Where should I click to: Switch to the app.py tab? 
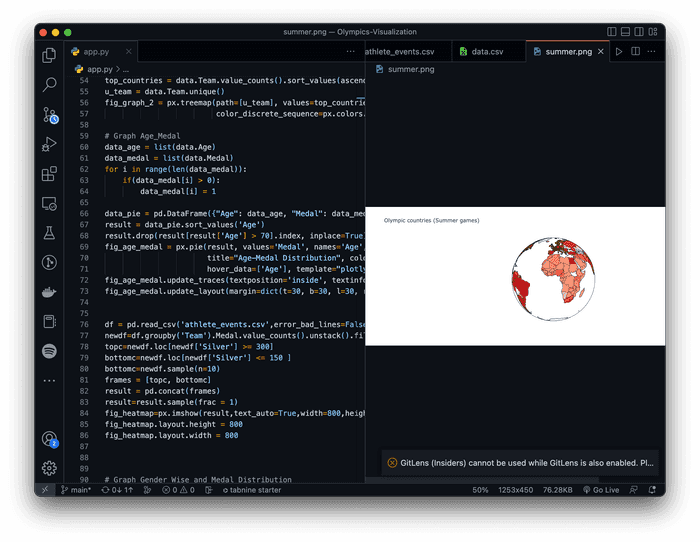pos(96,52)
